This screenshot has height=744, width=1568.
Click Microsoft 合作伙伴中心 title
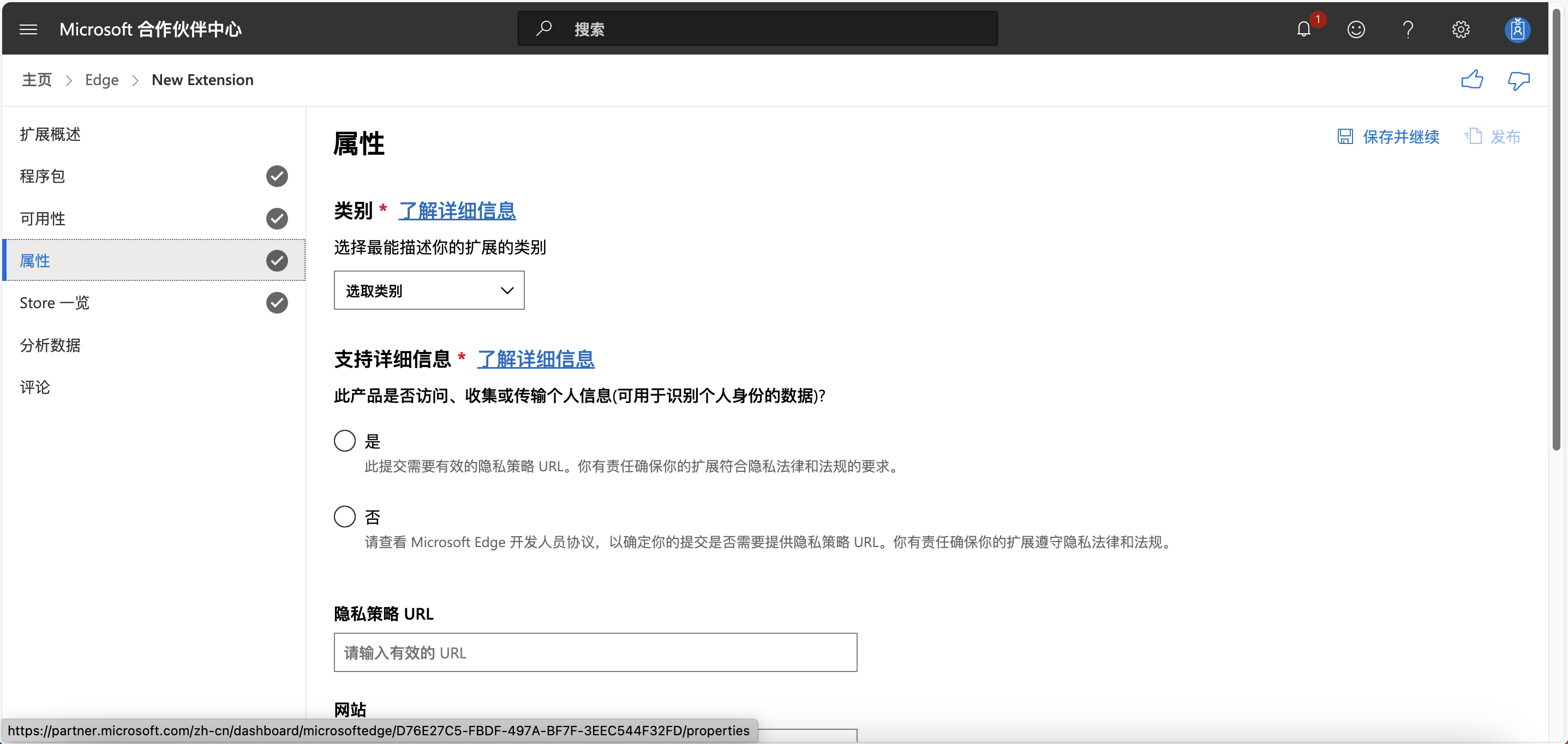[151, 29]
